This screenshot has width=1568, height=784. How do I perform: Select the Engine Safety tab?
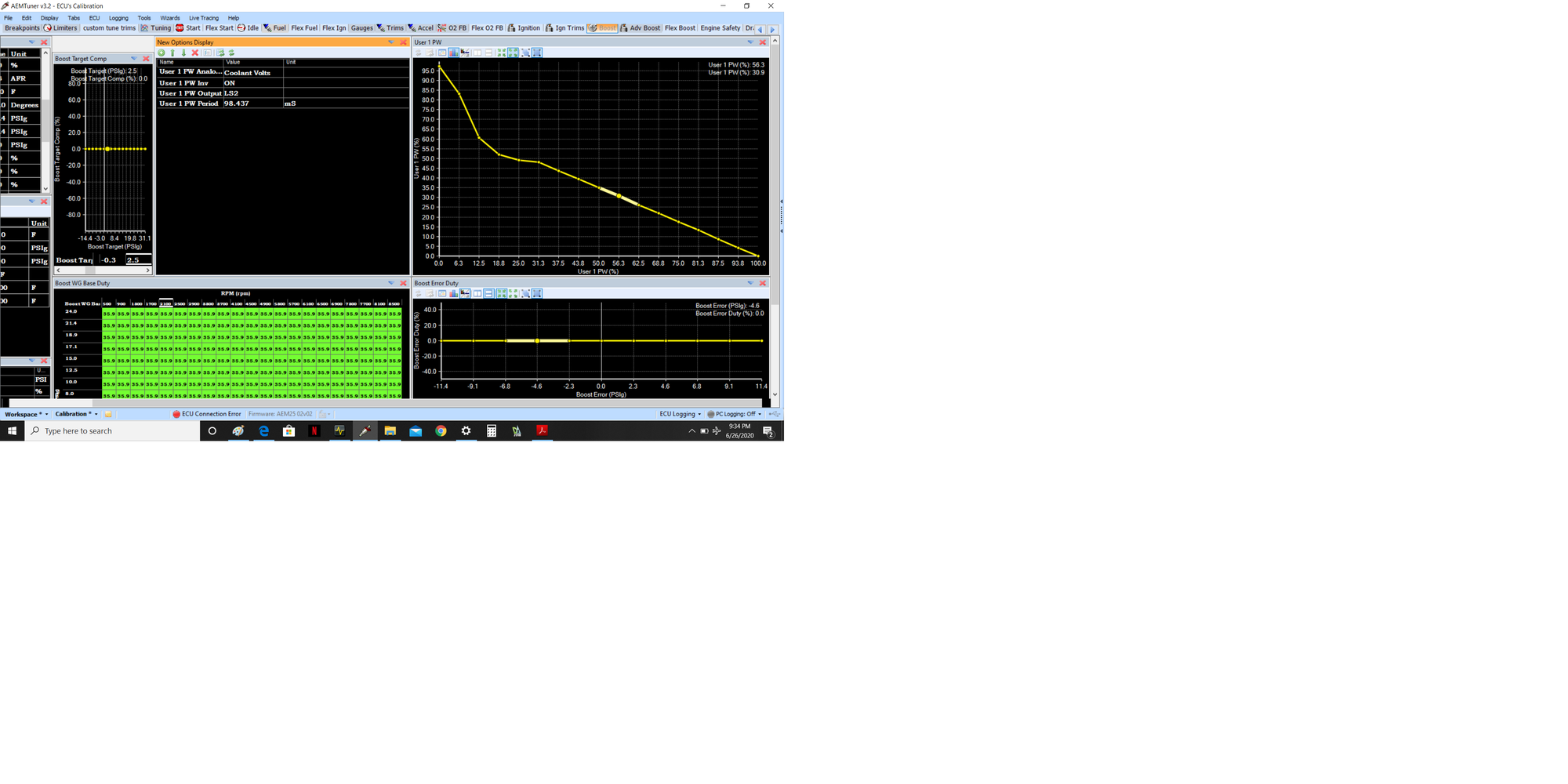(720, 28)
